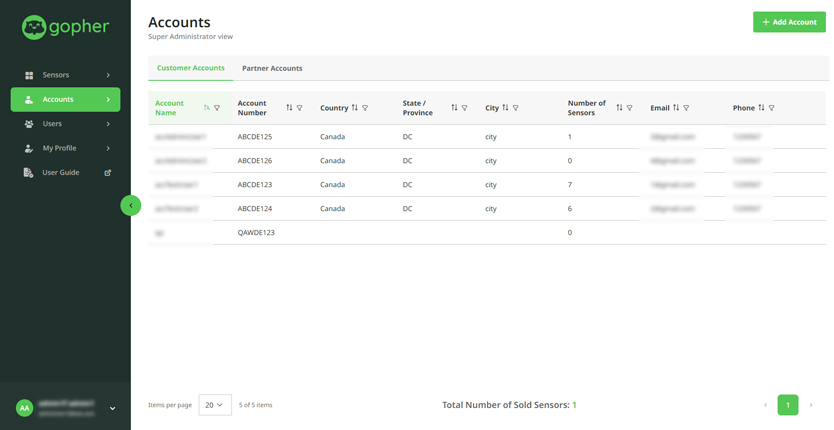The height and width of the screenshot is (430, 834).
Task: Sort the State / Province column
Action: point(454,108)
